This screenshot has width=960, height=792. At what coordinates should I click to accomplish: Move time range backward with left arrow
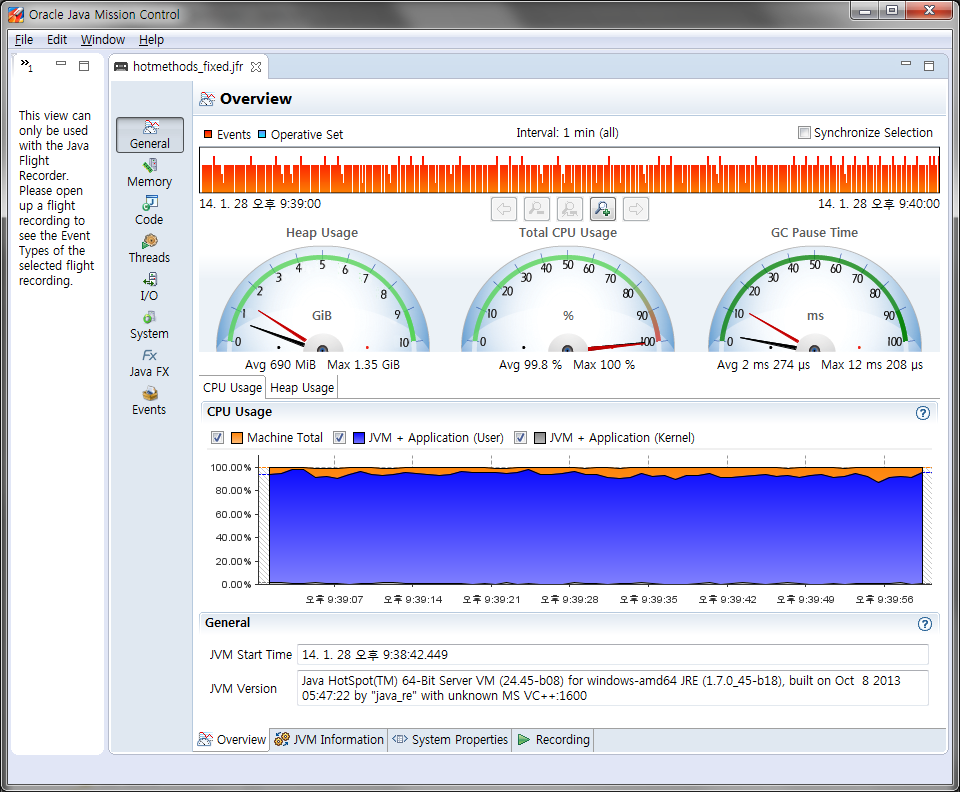click(x=503, y=209)
